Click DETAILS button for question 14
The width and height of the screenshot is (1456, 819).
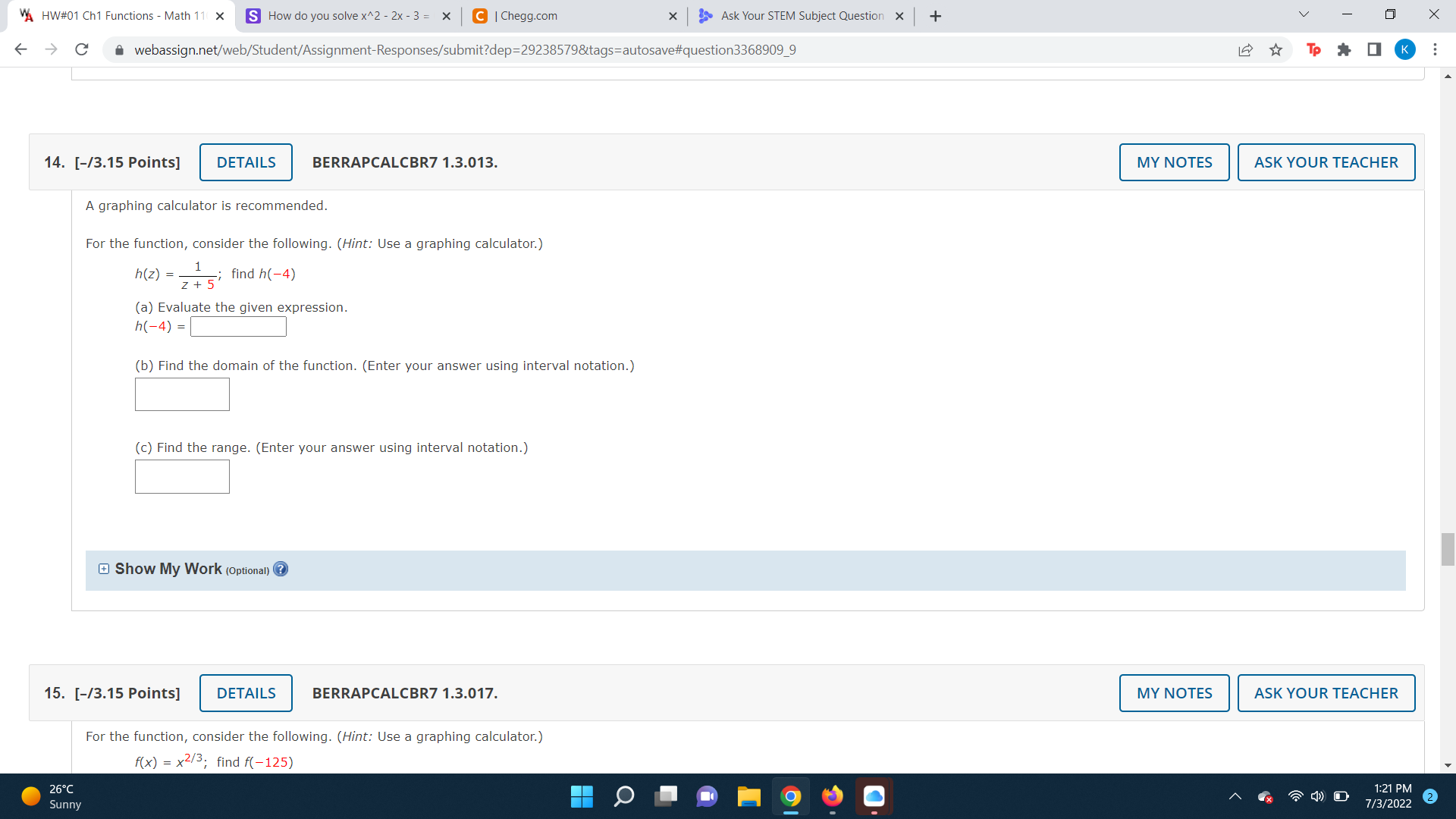coord(246,162)
